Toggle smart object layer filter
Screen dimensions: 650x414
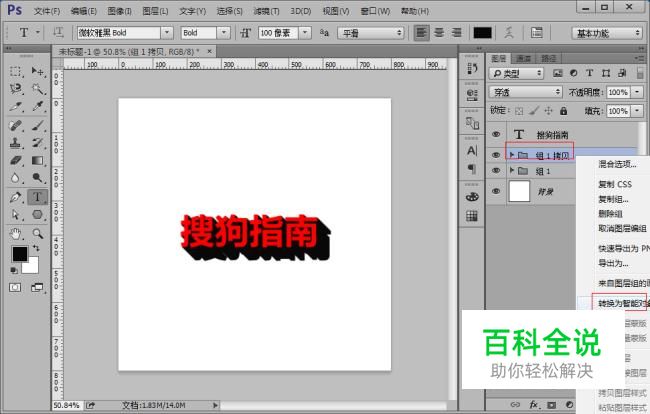coord(622,73)
